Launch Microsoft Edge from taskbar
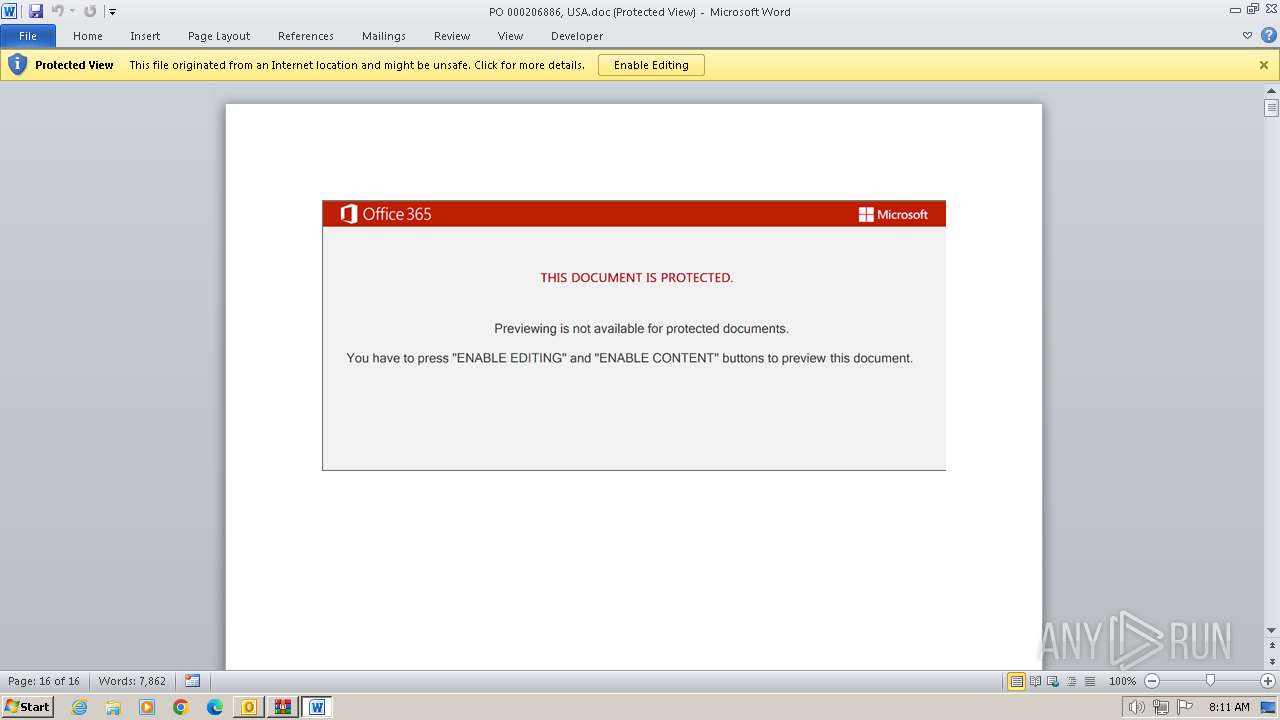 coord(215,707)
